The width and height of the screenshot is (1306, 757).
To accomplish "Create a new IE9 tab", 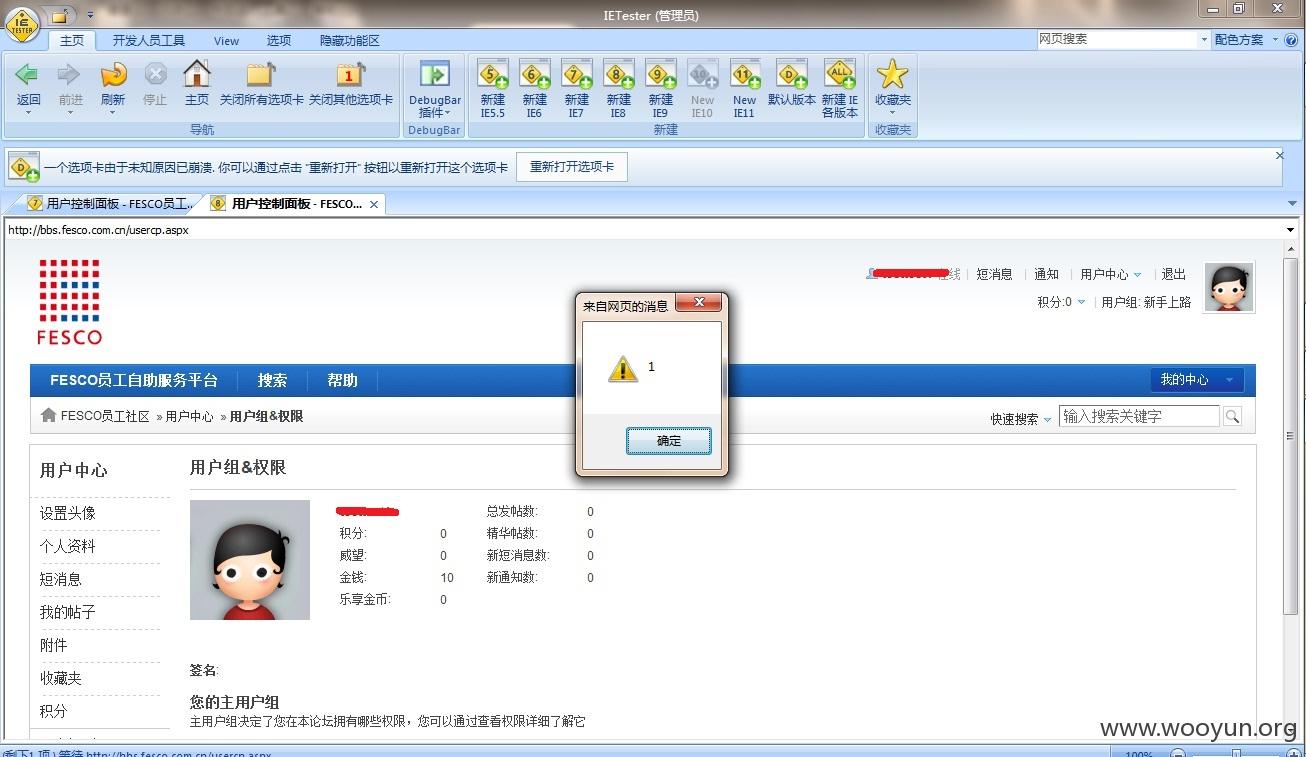I will [x=661, y=74].
